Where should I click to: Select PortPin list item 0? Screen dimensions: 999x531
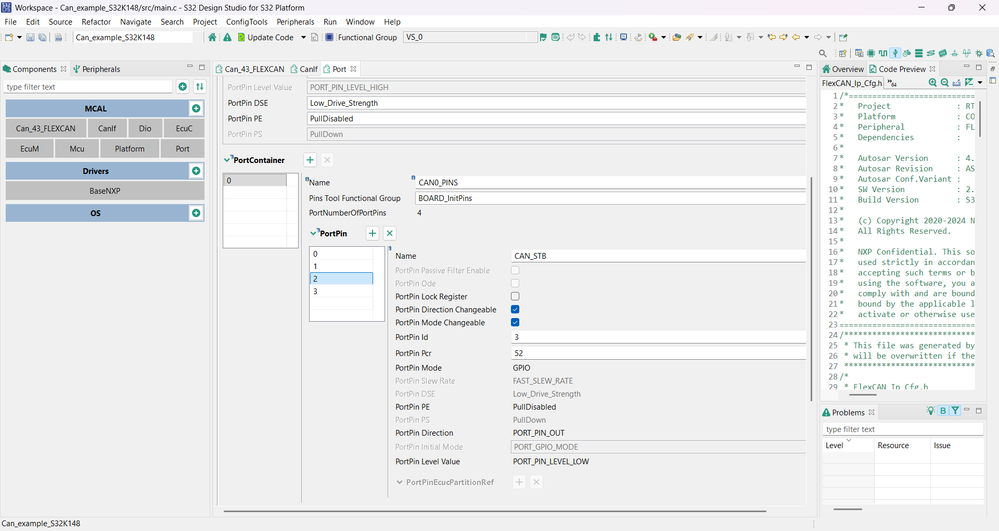point(341,254)
